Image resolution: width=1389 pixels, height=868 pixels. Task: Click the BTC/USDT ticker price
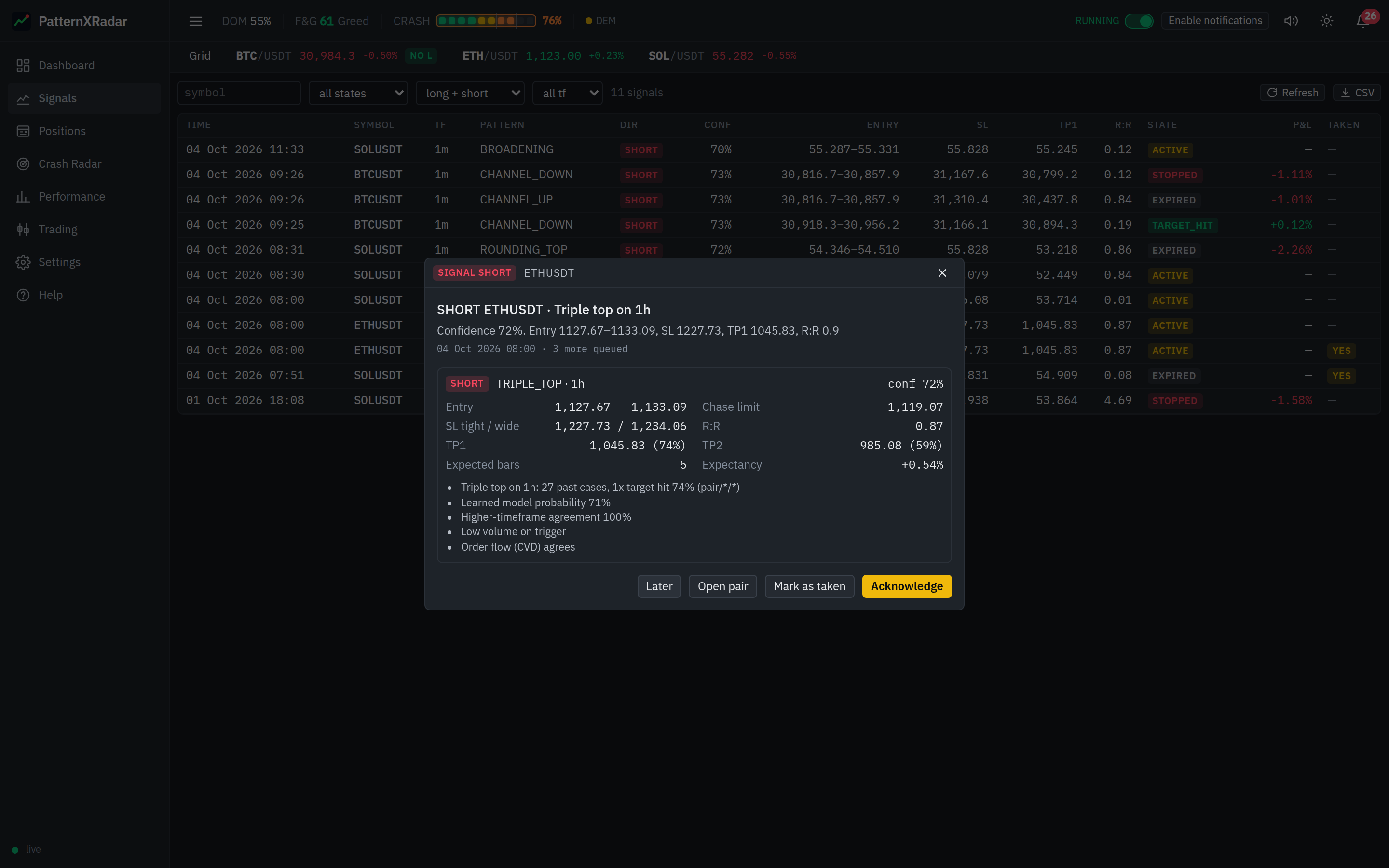(327, 55)
